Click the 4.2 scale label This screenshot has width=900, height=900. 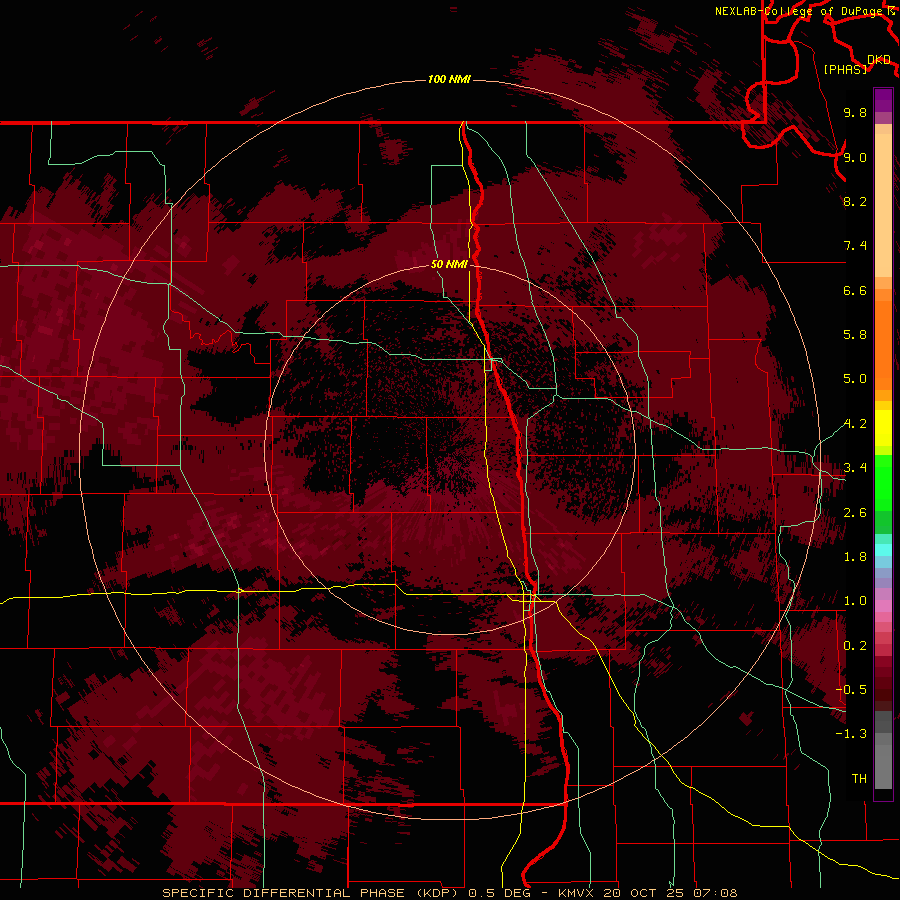[x=855, y=424]
